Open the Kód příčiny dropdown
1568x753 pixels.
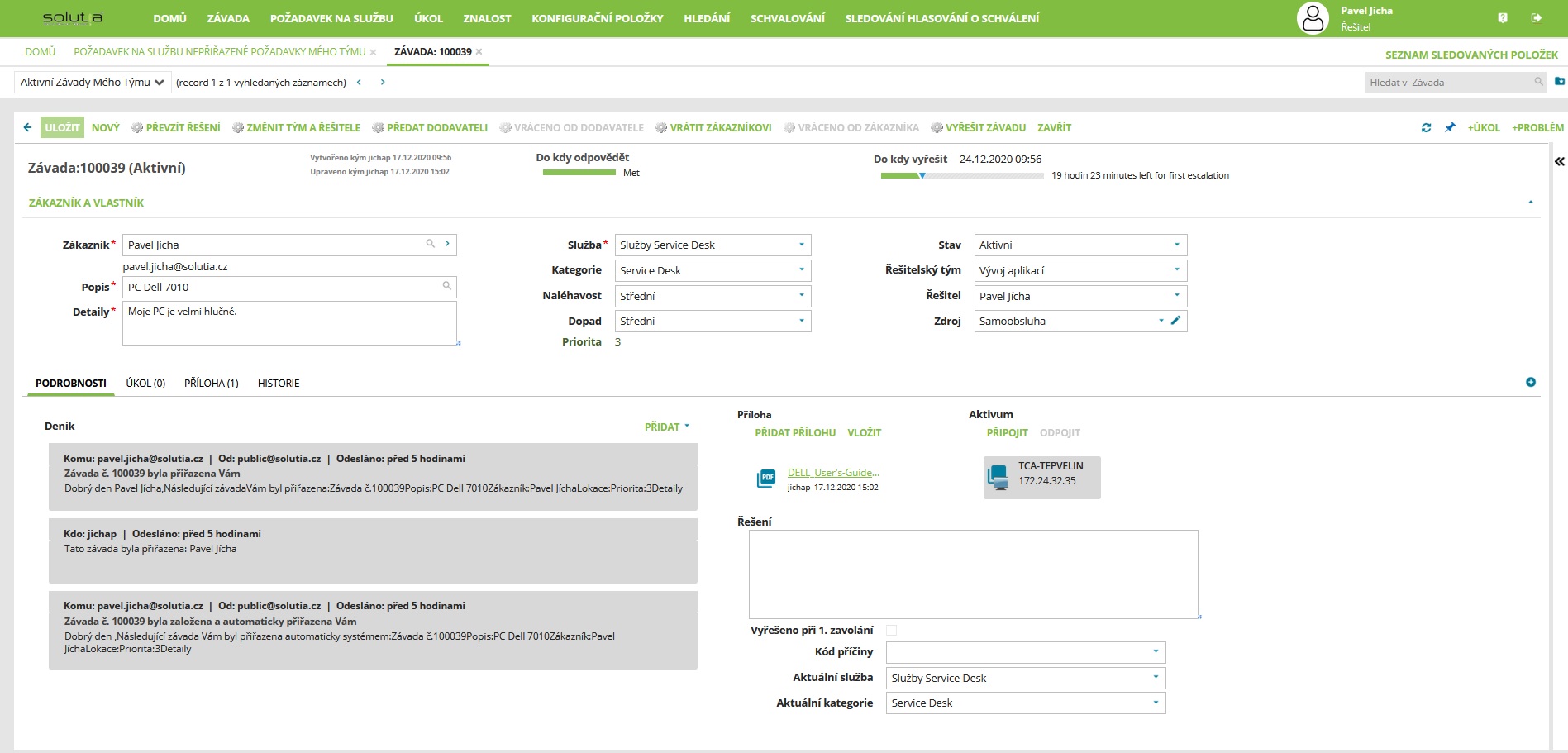1025,652
